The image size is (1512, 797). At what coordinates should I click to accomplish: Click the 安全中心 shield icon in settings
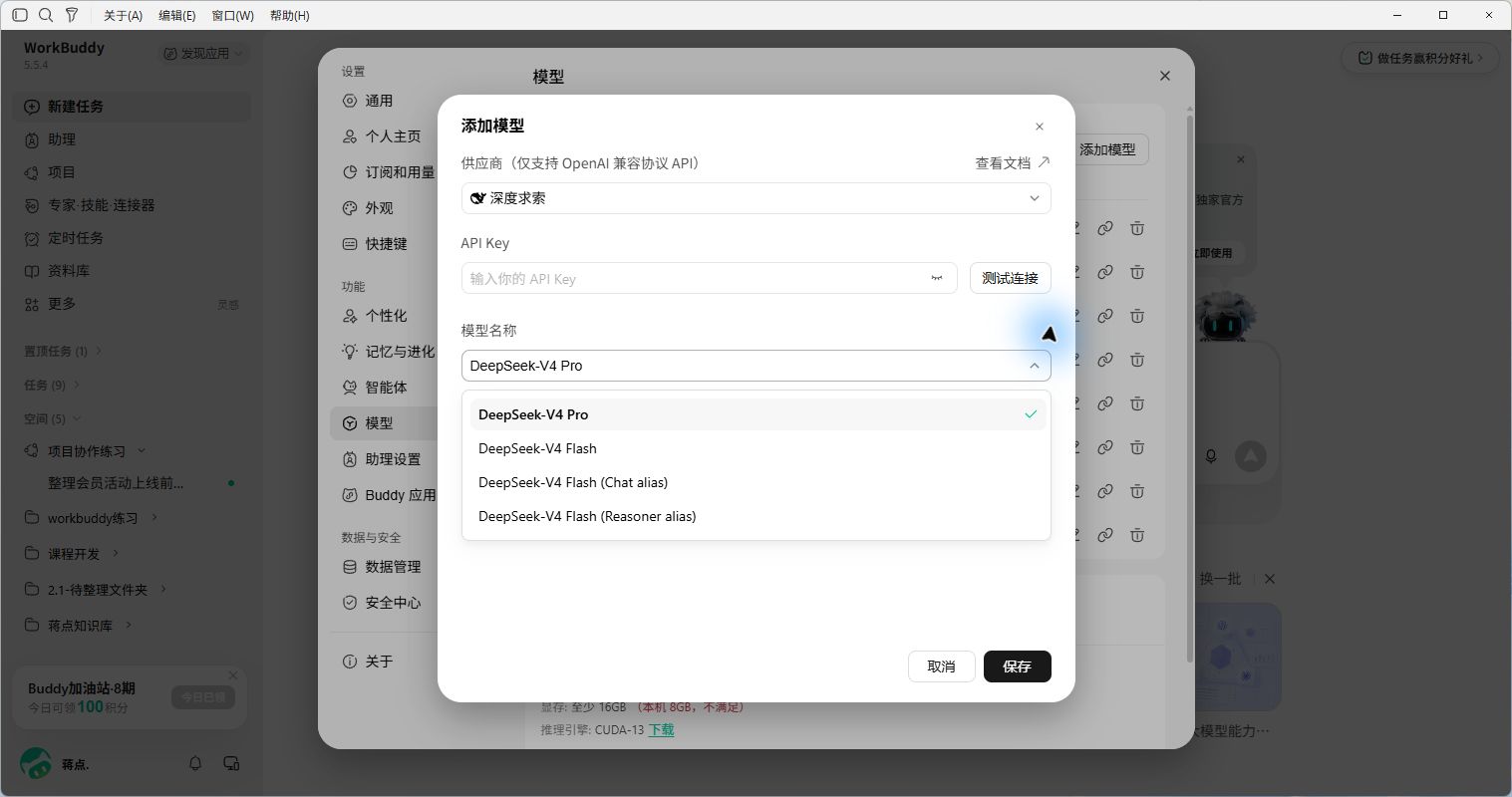pyautogui.click(x=350, y=603)
